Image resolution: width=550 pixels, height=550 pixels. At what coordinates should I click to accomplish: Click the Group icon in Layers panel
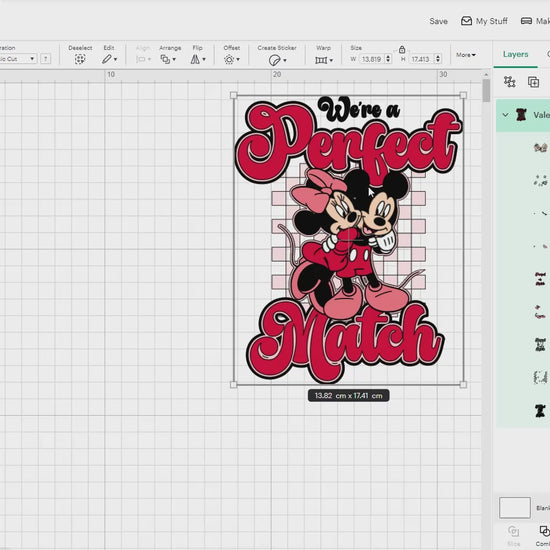point(509,82)
